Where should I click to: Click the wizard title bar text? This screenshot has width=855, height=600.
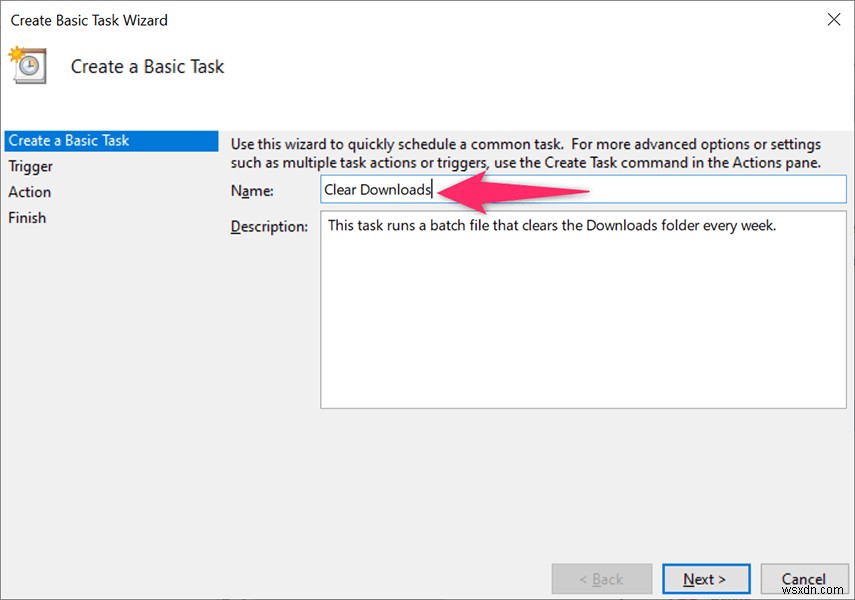(89, 19)
